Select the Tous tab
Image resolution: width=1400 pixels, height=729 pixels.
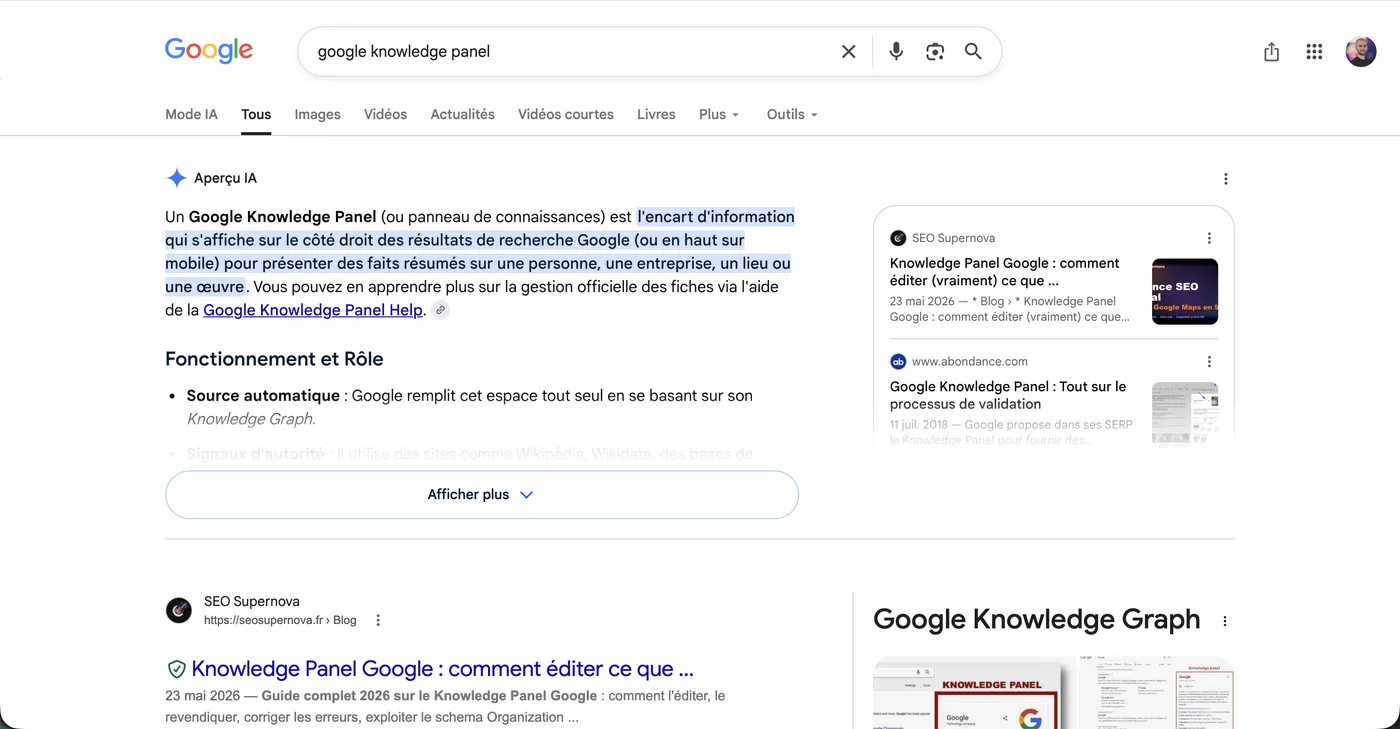pos(256,114)
